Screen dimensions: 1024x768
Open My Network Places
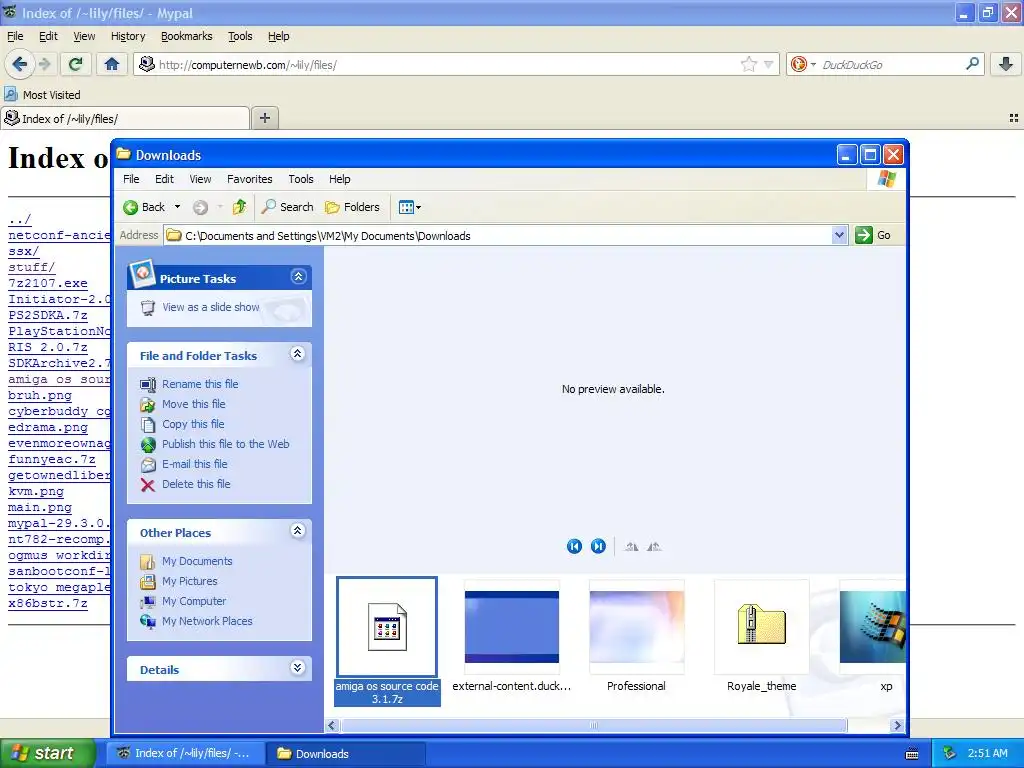click(207, 621)
